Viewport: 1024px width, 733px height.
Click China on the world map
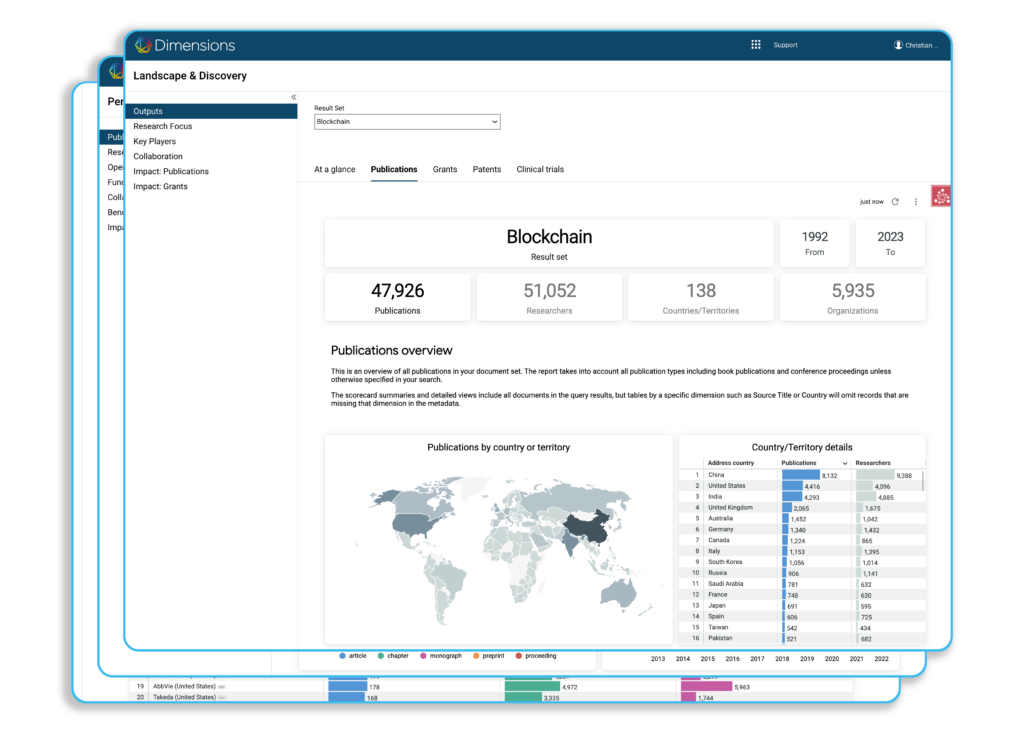point(583,530)
